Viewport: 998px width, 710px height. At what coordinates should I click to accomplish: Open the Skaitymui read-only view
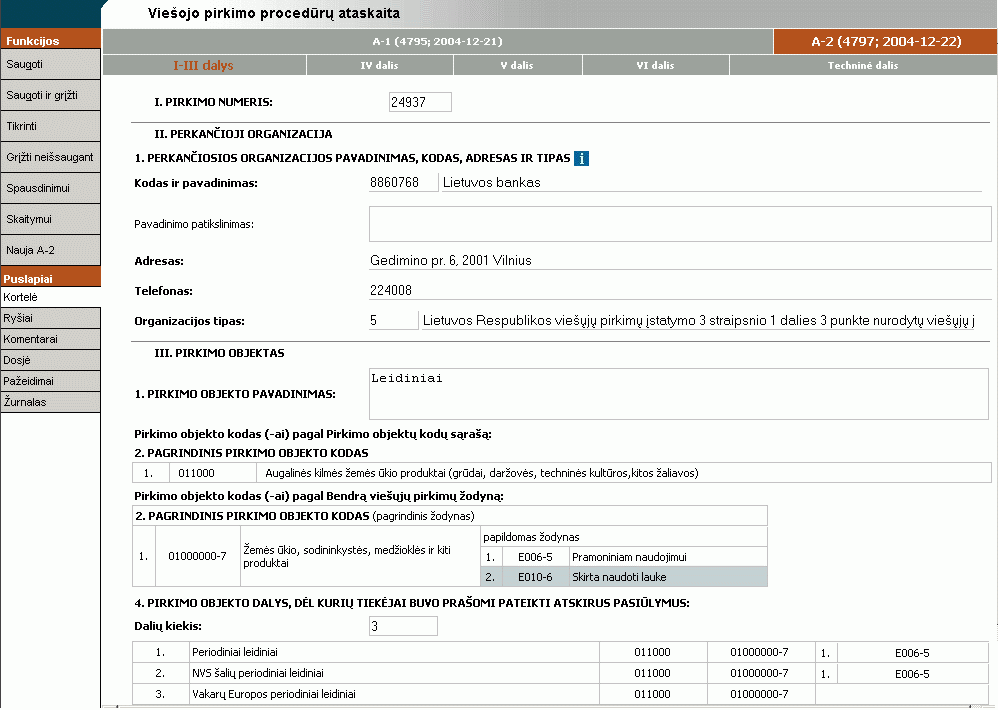coord(50,219)
